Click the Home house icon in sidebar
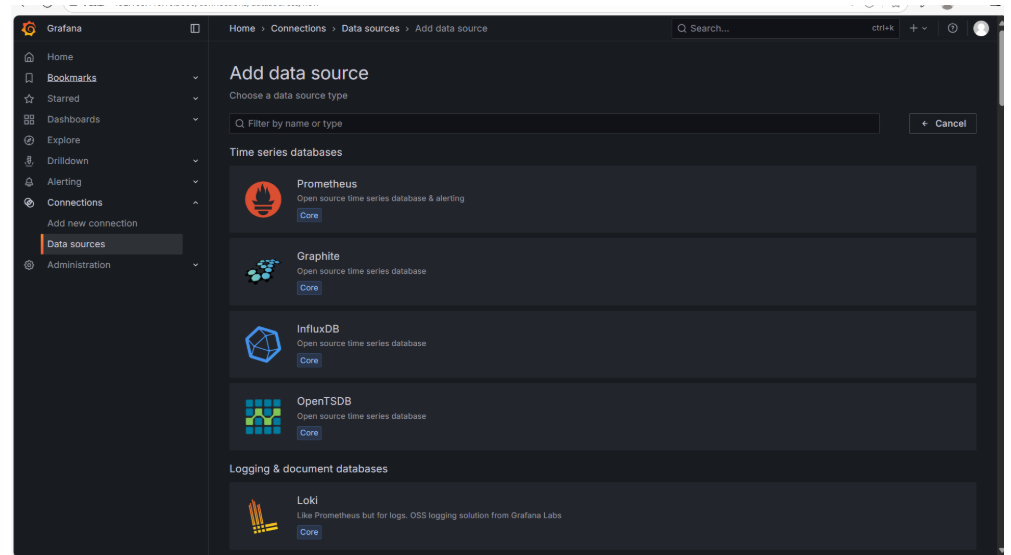1011x555 pixels. [x=29, y=57]
